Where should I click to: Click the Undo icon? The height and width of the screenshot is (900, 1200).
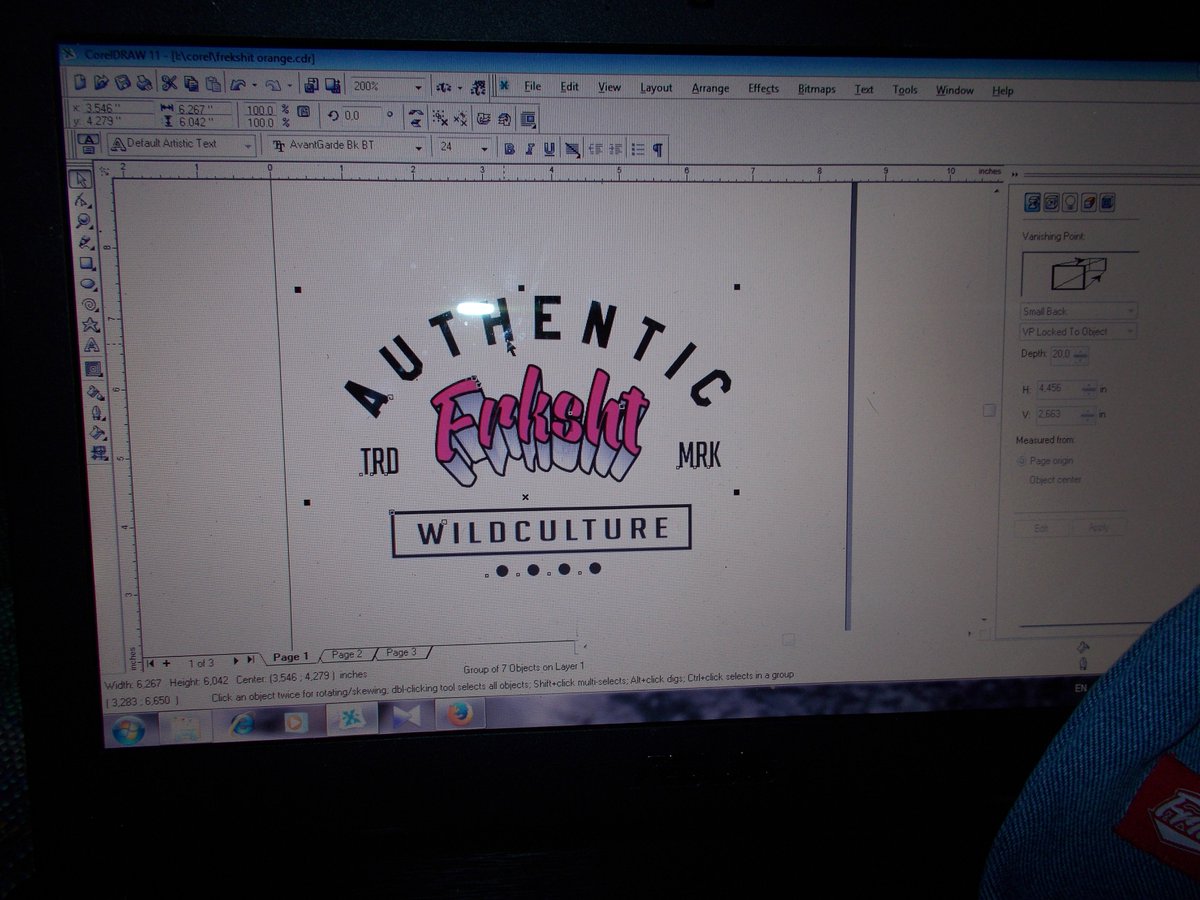click(x=238, y=84)
